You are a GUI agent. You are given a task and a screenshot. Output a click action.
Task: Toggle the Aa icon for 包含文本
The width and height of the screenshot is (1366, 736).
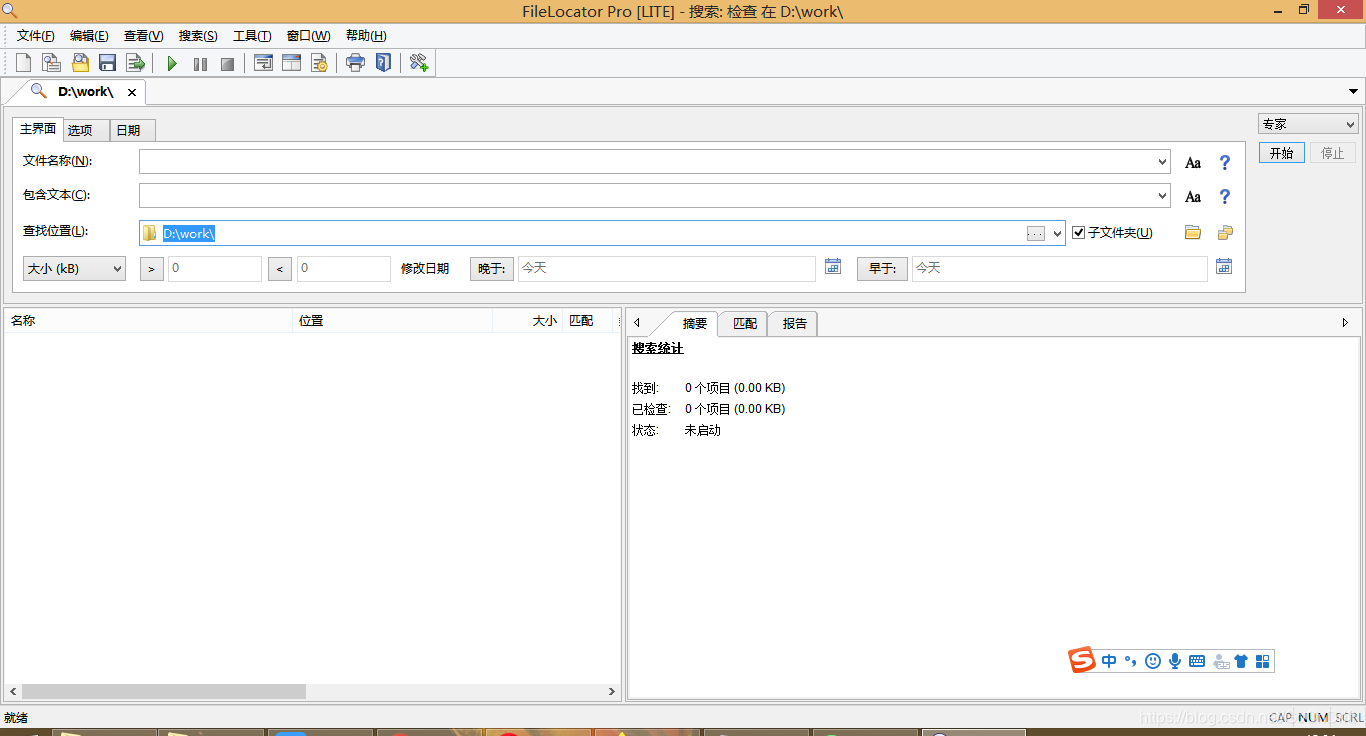(x=1193, y=196)
